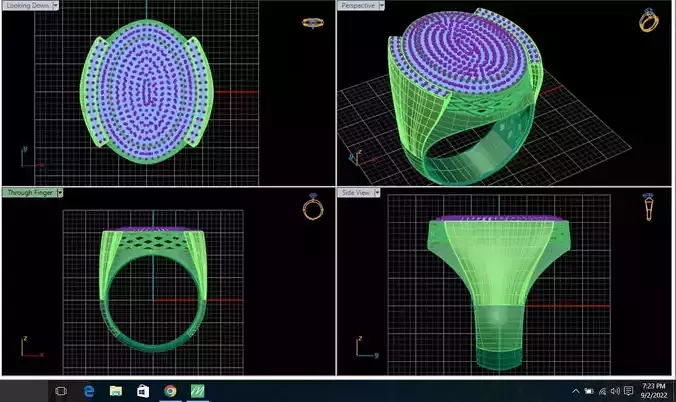Click the perspective ring orientation icon
The width and height of the screenshot is (676, 402).
[648, 20]
